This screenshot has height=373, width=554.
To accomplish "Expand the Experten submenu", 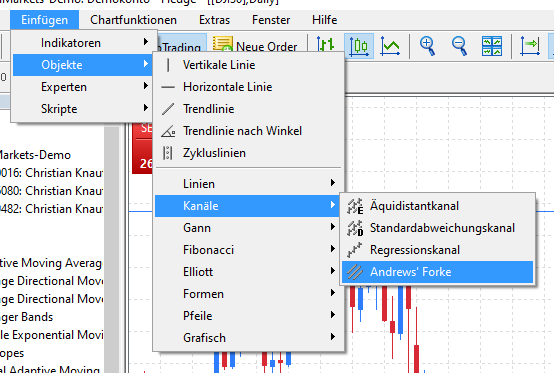I will click(x=83, y=87).
